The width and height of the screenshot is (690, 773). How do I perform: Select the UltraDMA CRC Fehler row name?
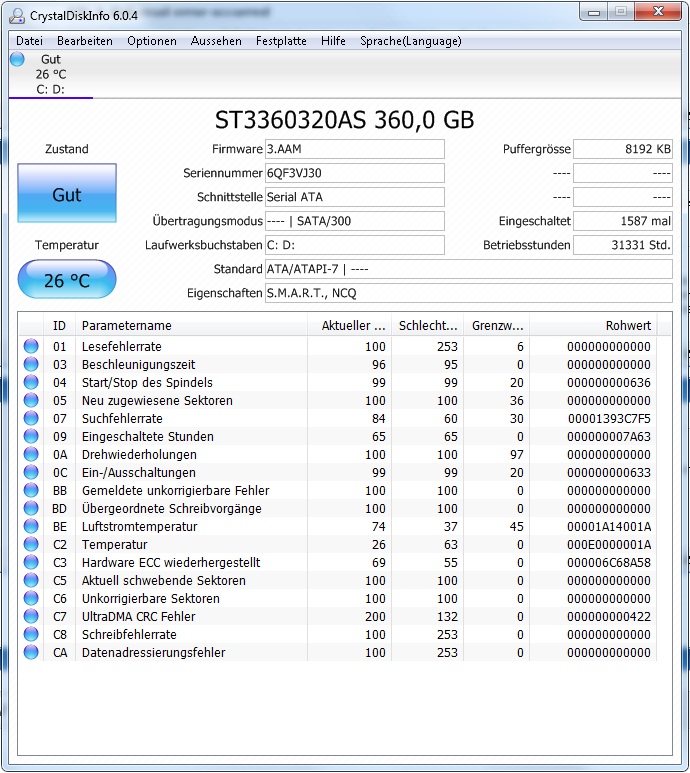pos(138,616)
